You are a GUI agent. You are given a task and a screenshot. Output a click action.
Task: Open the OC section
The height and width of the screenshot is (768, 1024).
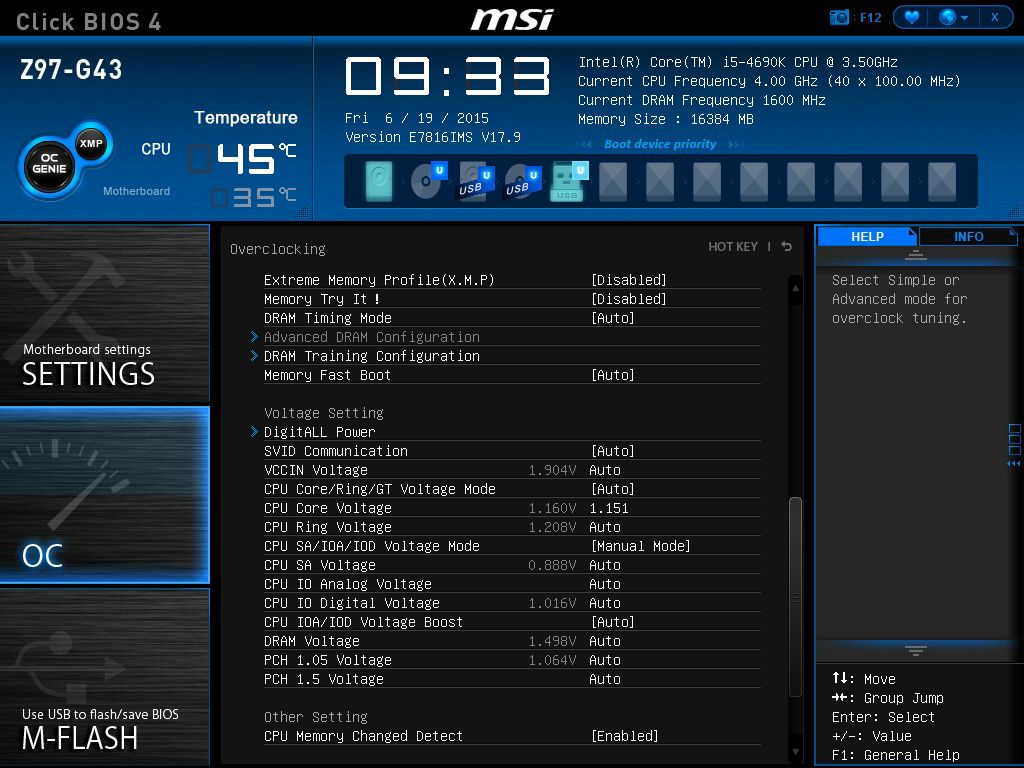pyautogui.click(x=104, y=494)
